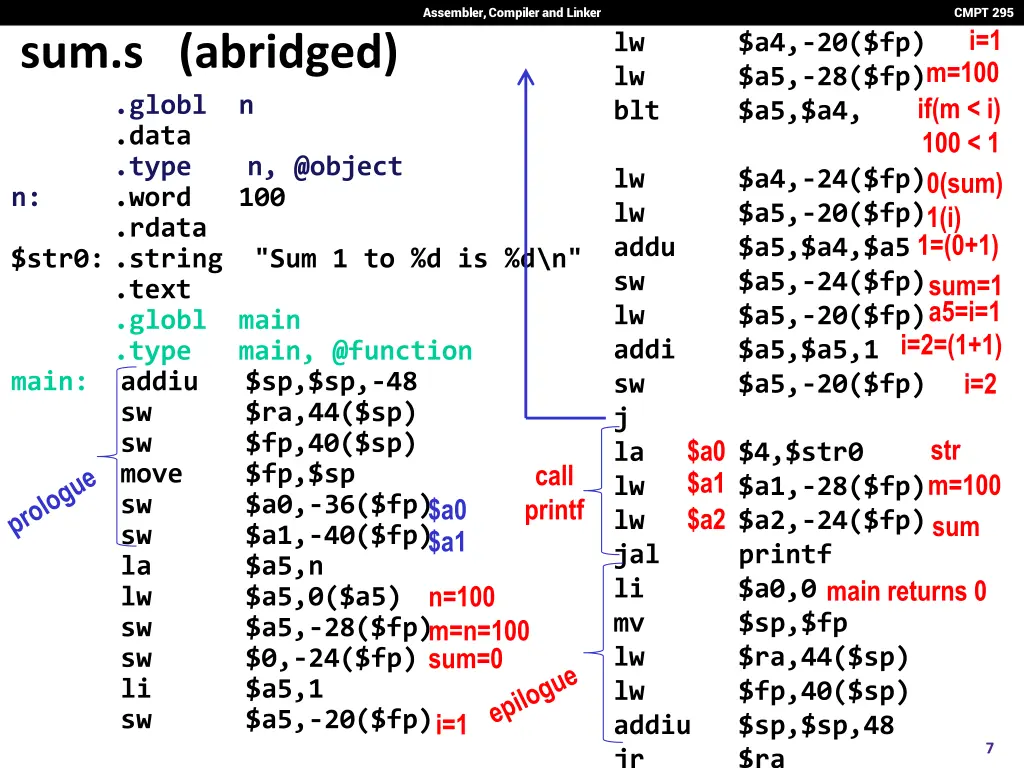Click the string "Sum 1 to %d is %d\n"
This screenshot has height=768, width=1024.
[418, 259]
